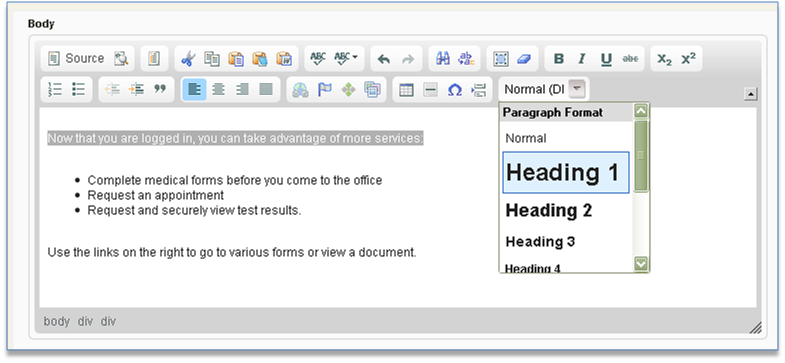This screenshot has height=363, width=785.
Task: Insert a link using the globe-chain icon
Action: pyautogui.click(x=300, y=90)
